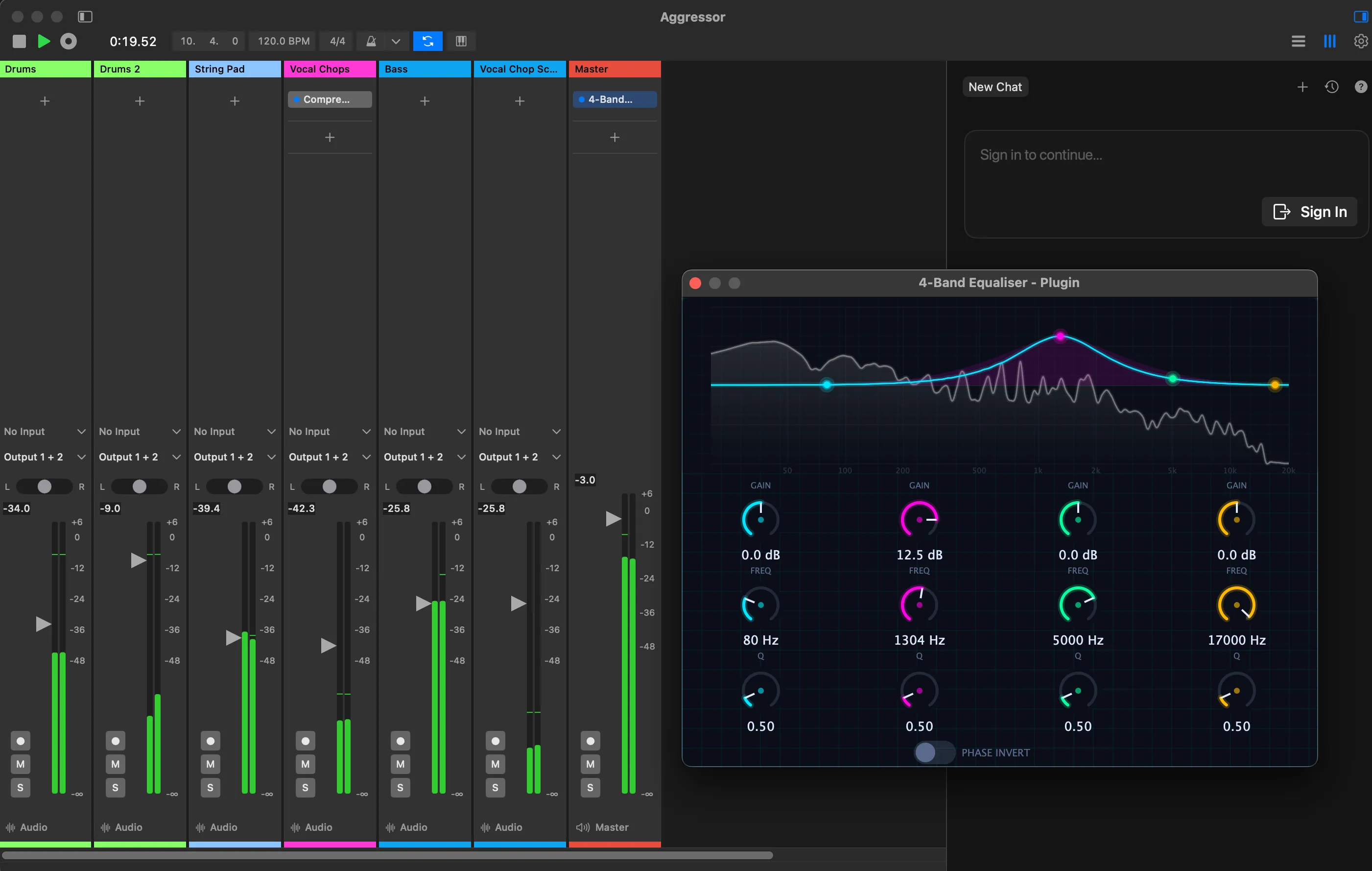Switch to mixer view icon
Viewport: 1372px width, 871px height.
click(1329, 41)
